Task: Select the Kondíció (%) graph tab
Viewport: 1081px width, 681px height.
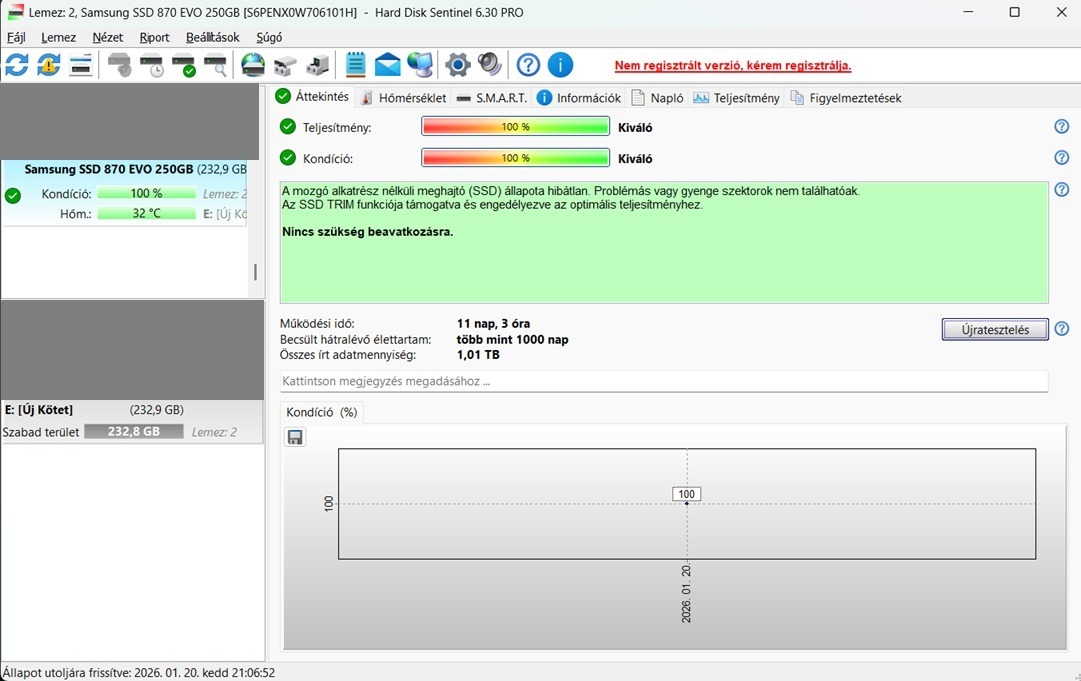Action: tap(322, 412)
